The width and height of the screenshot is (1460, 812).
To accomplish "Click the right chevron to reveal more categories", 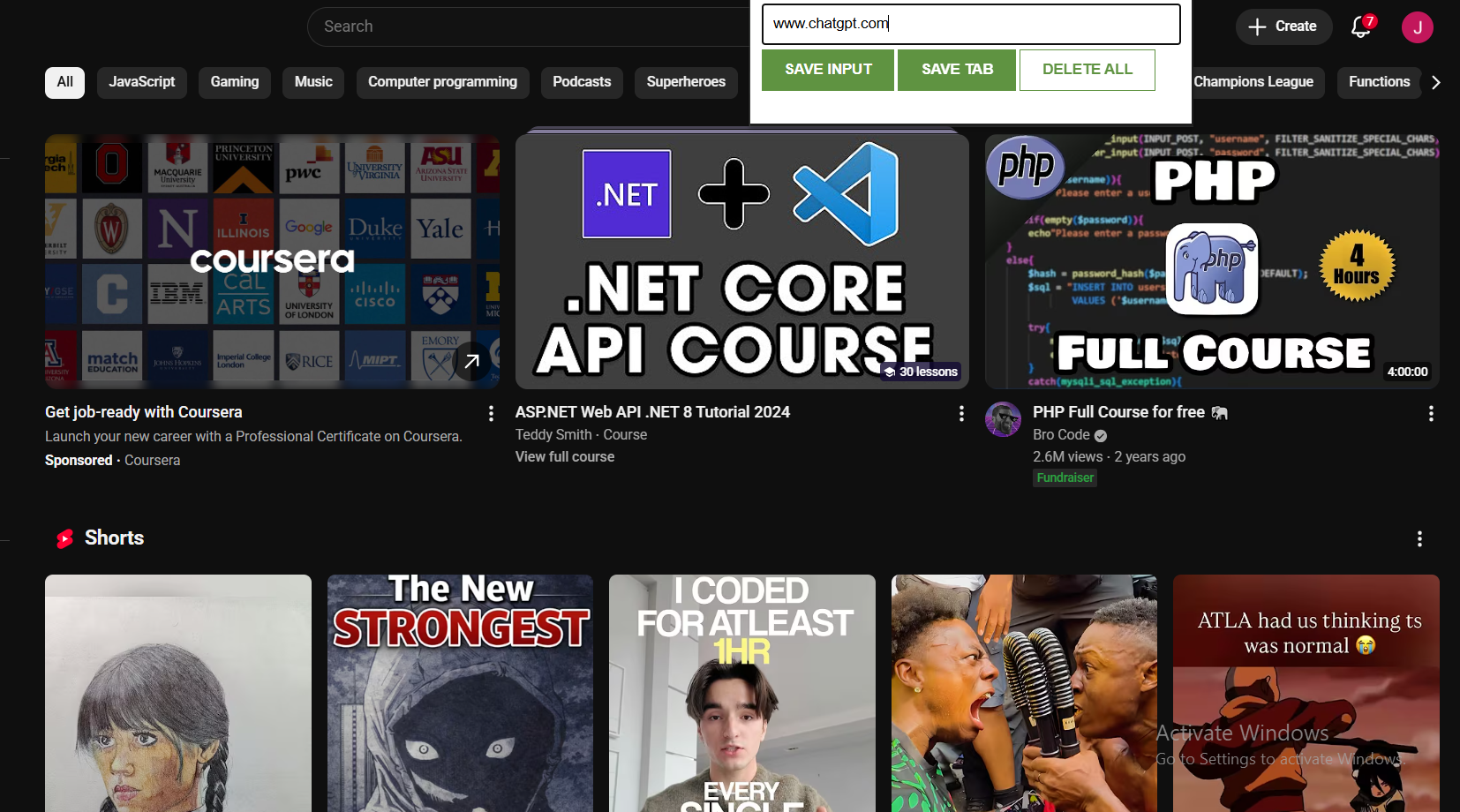I will 1437,82.
